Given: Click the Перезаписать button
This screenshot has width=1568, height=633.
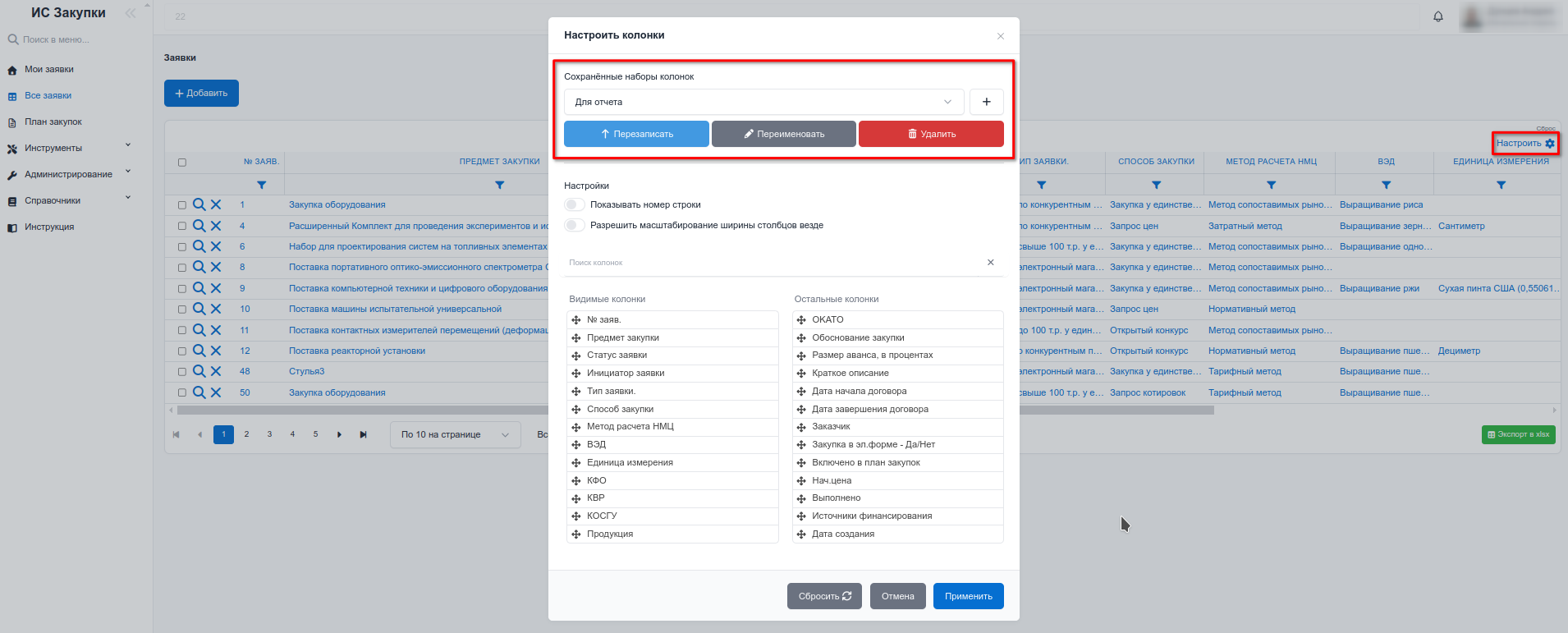Looking at the screenshot, I should tap(636, 134).
